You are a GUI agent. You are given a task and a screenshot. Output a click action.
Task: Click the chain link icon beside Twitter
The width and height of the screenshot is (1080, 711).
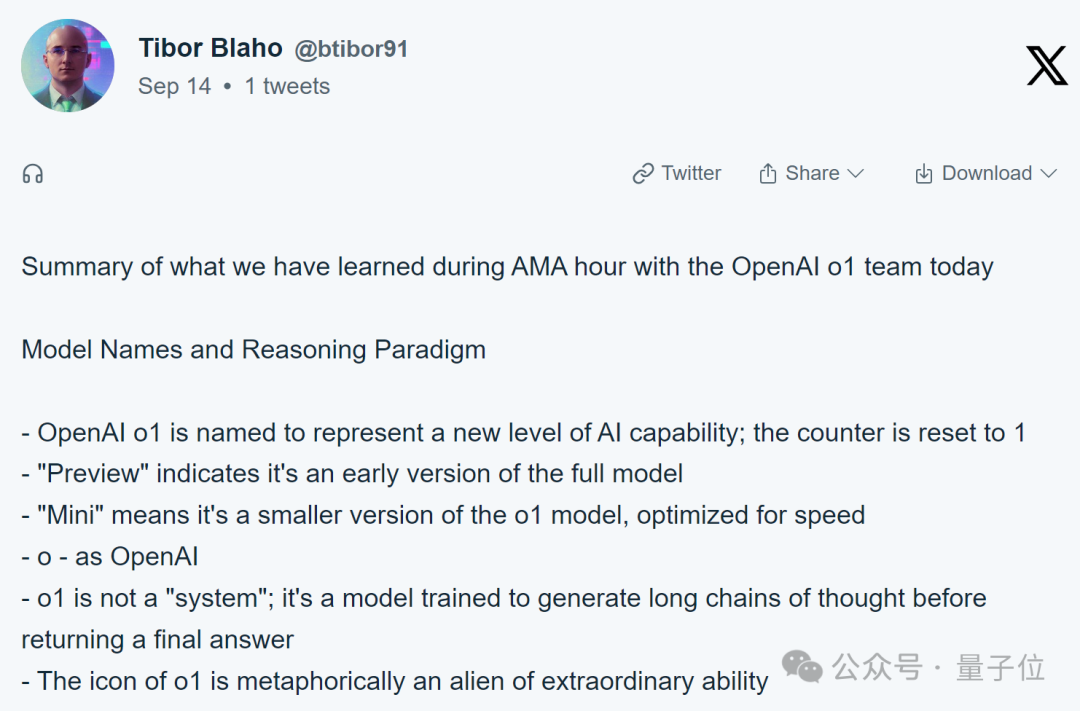coord(643,174)
